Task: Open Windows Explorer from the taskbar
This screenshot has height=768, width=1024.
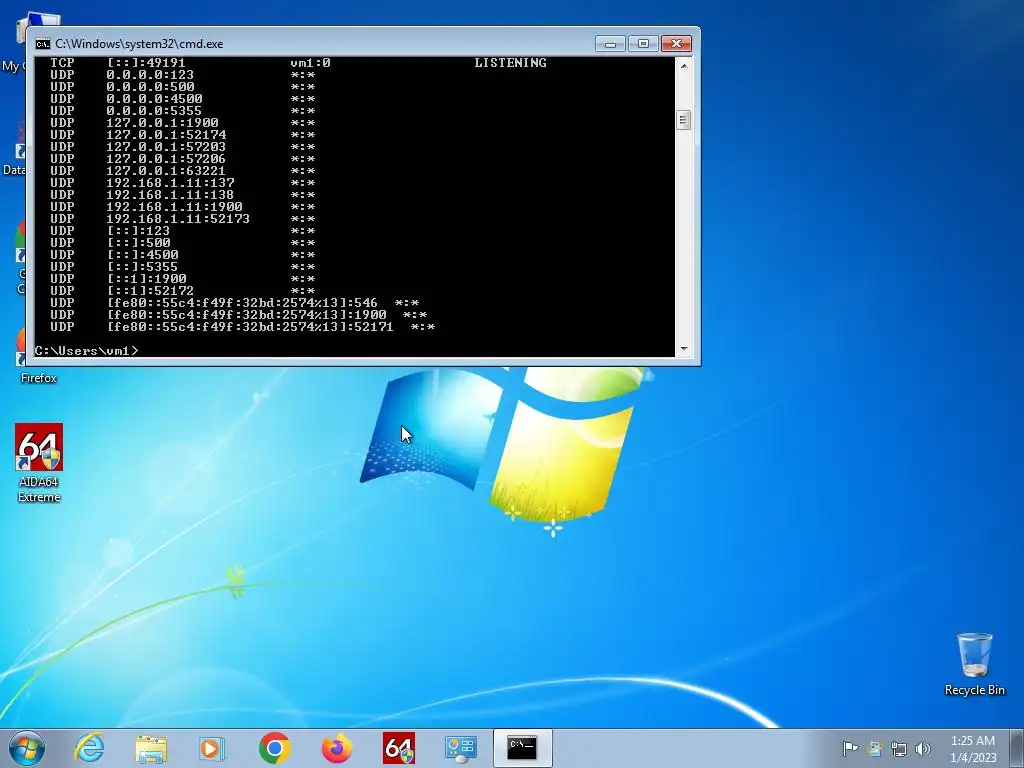Action: pos(151,748)
